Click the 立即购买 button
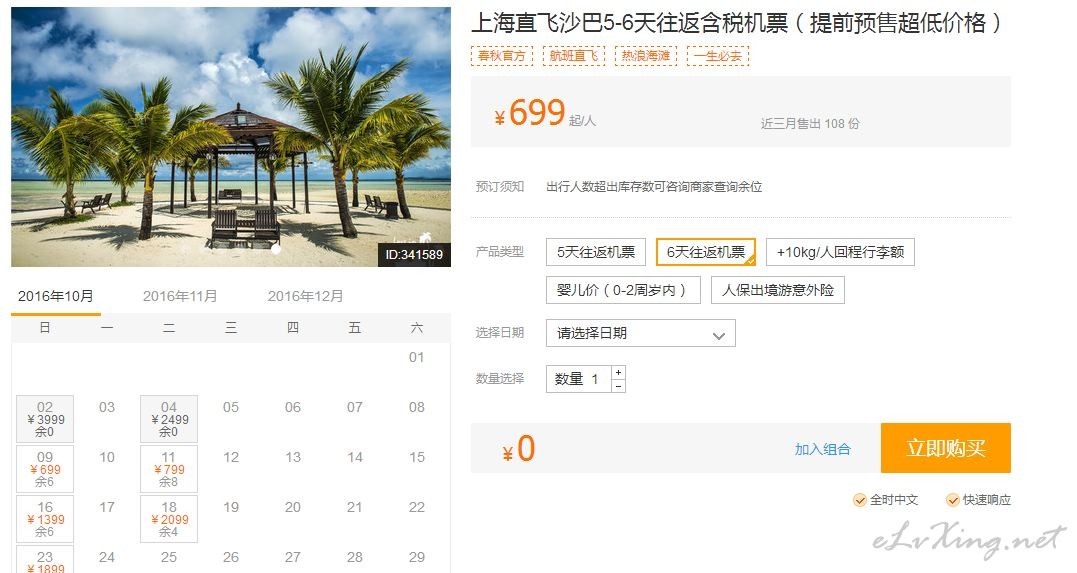 pos(946,448)
